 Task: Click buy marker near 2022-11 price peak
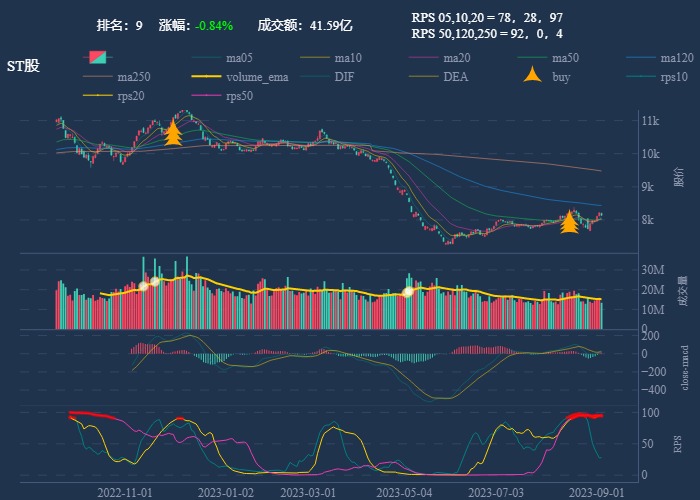[173, 133]
